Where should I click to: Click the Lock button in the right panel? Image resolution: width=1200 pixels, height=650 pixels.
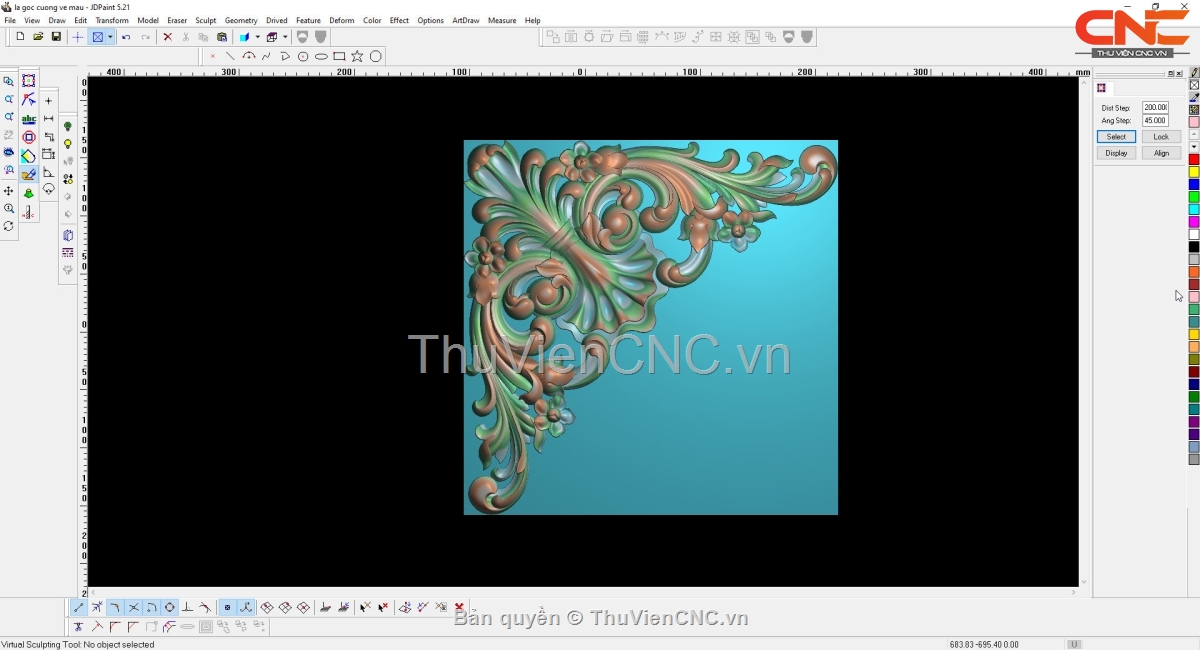[1161, 136]
